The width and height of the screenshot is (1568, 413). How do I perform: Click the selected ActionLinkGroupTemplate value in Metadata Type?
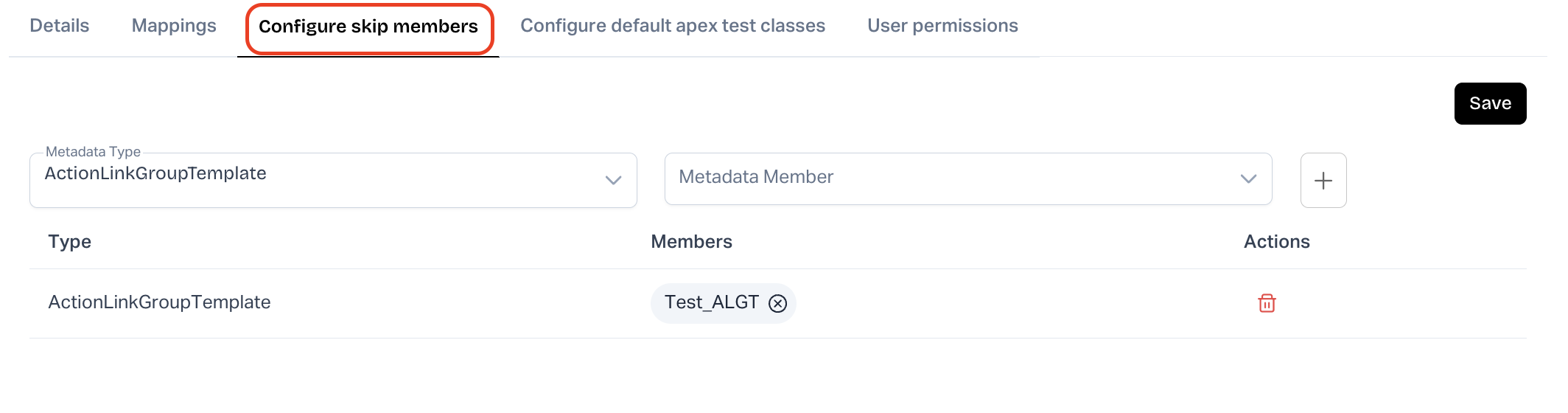[155, 174]
